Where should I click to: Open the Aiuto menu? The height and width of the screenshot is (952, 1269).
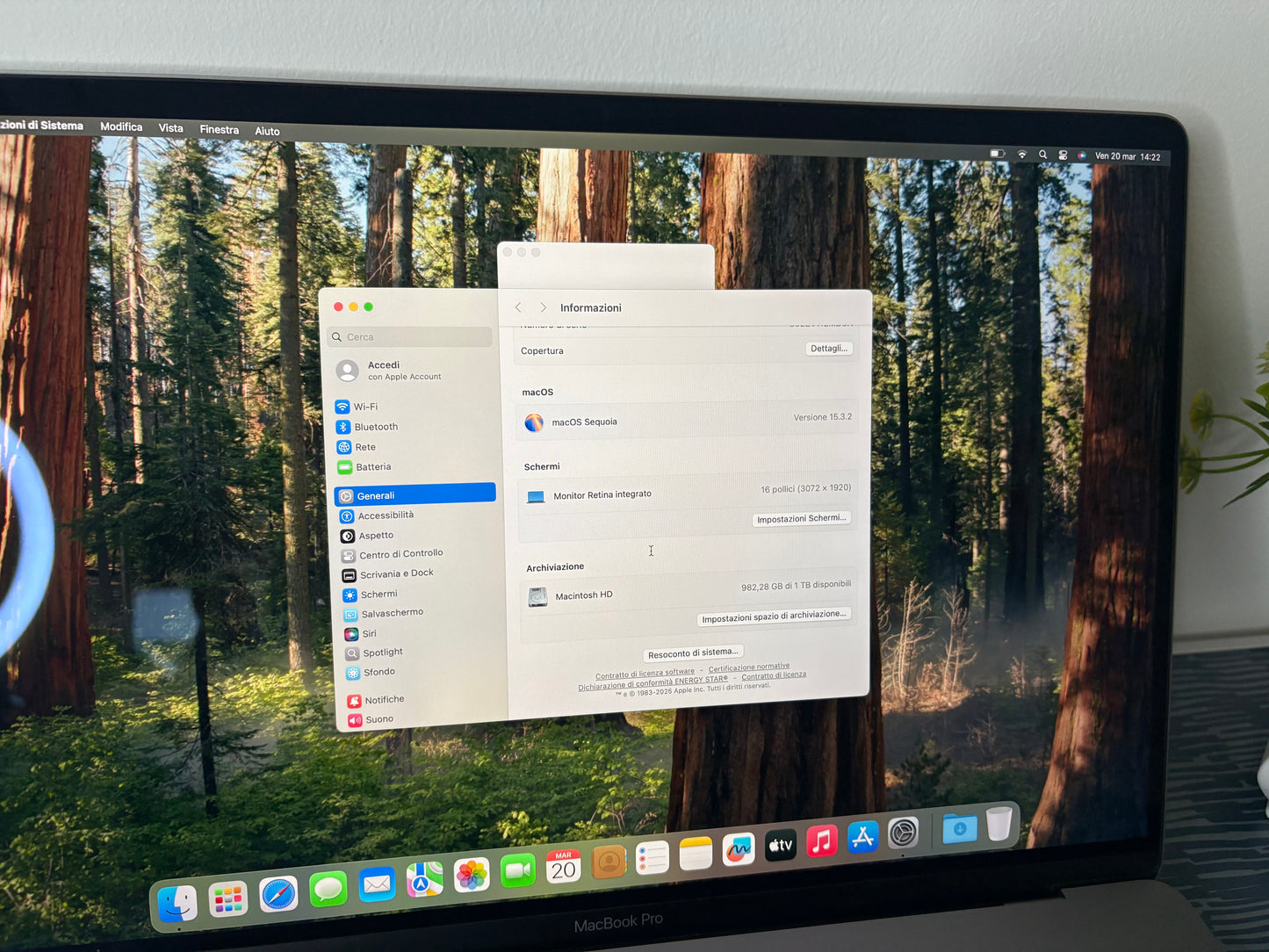(x=267, y=131)
